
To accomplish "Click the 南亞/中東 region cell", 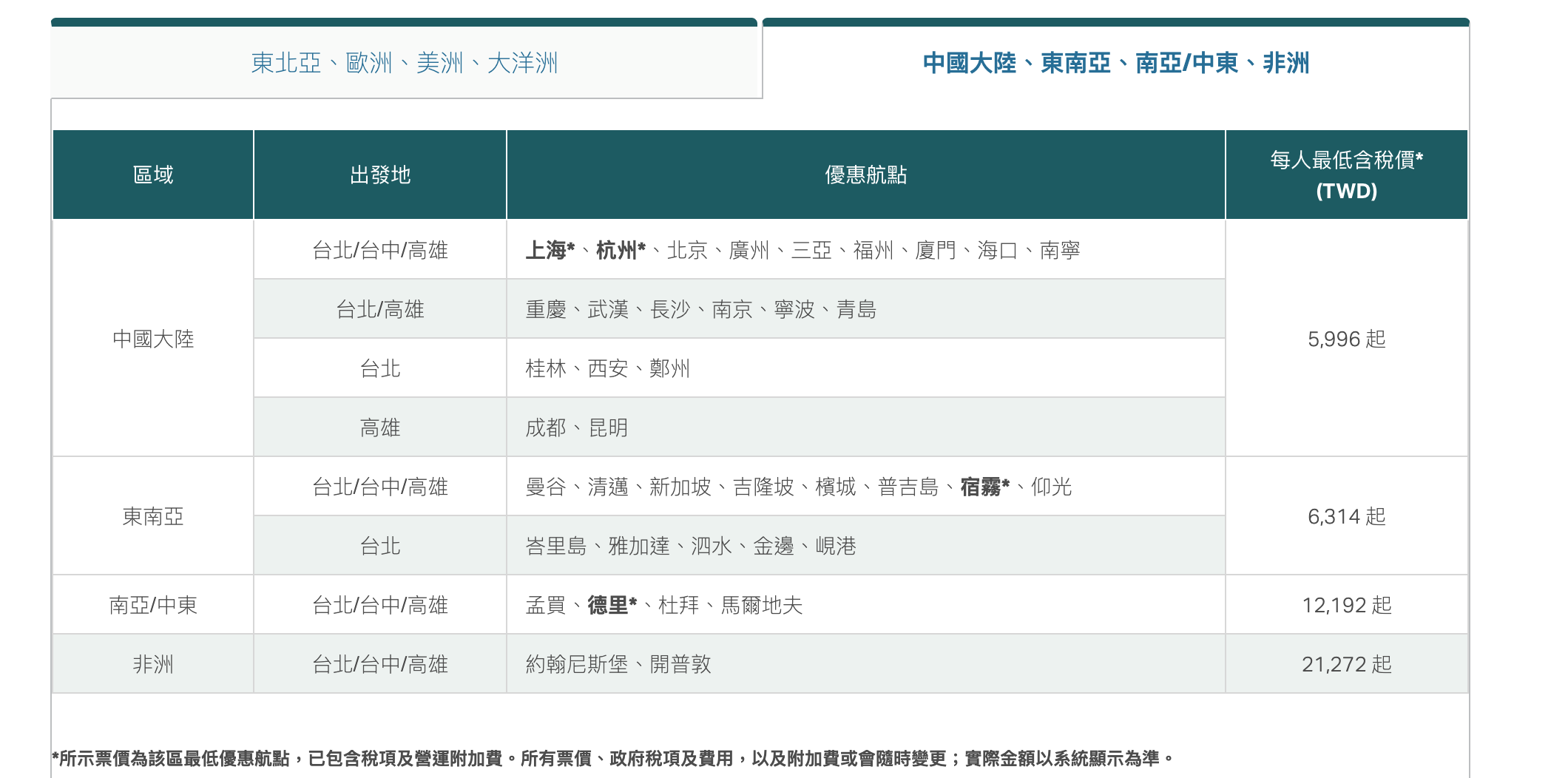I will (x=153, y=605).
